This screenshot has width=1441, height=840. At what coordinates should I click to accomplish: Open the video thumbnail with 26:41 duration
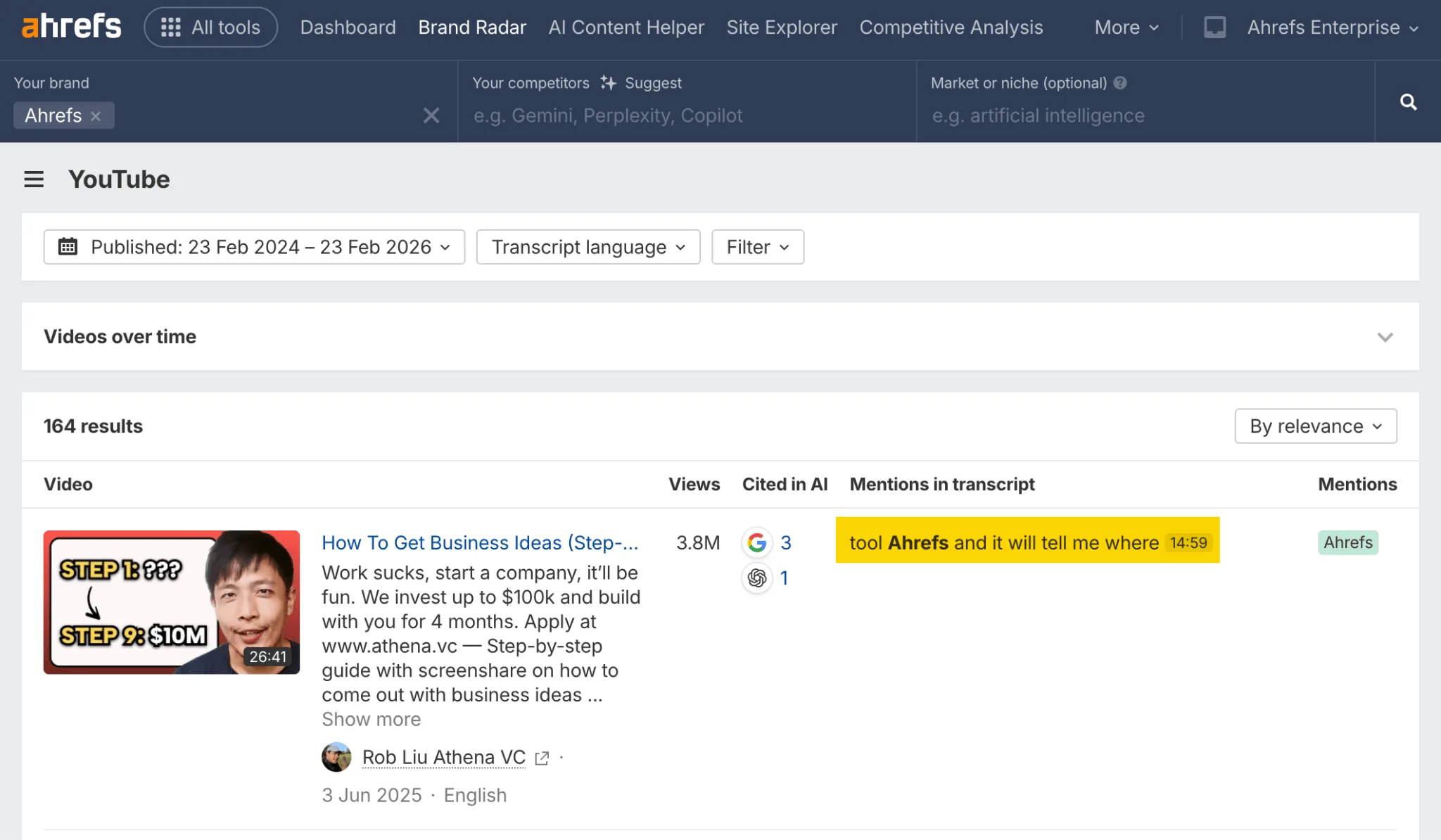pos(171,602)
